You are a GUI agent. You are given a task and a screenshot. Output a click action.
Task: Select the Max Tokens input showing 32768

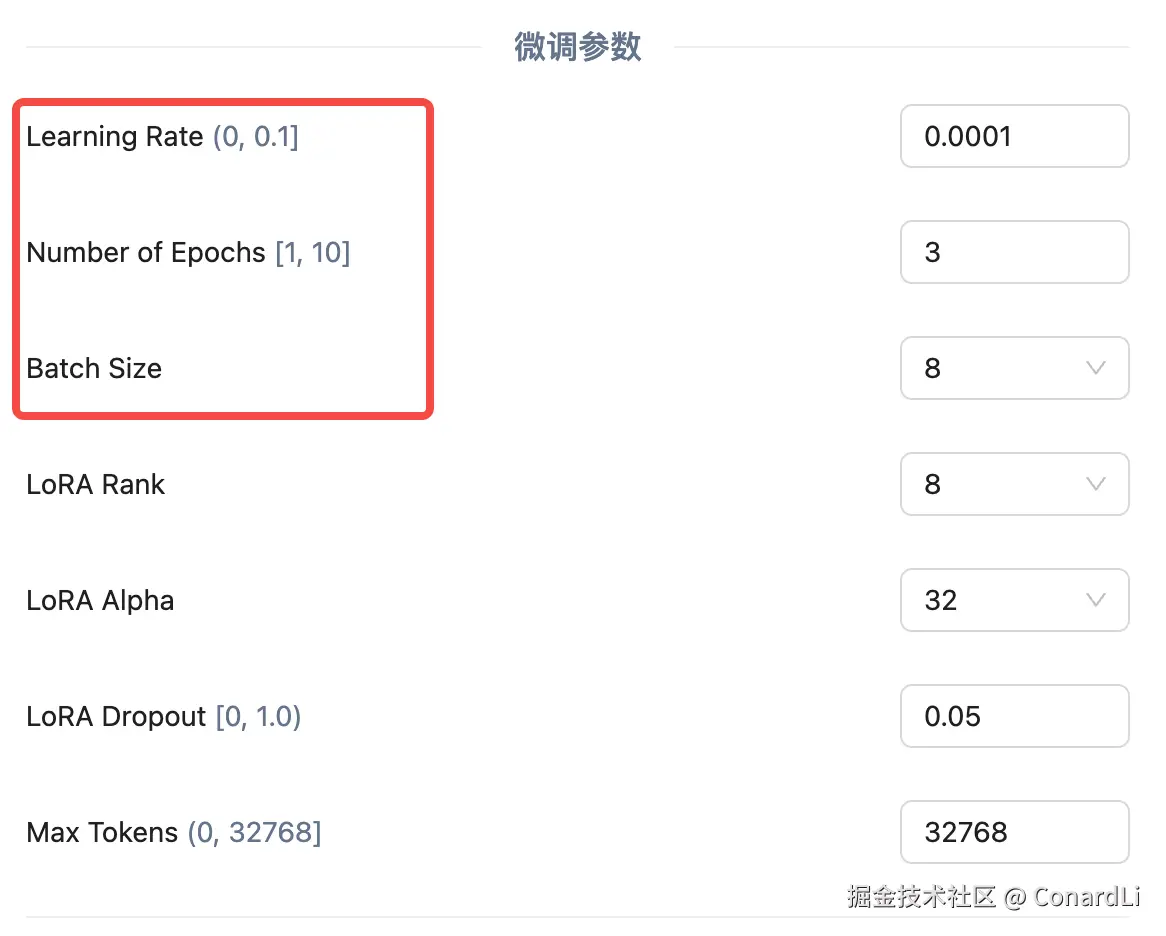coord(1013,832)
